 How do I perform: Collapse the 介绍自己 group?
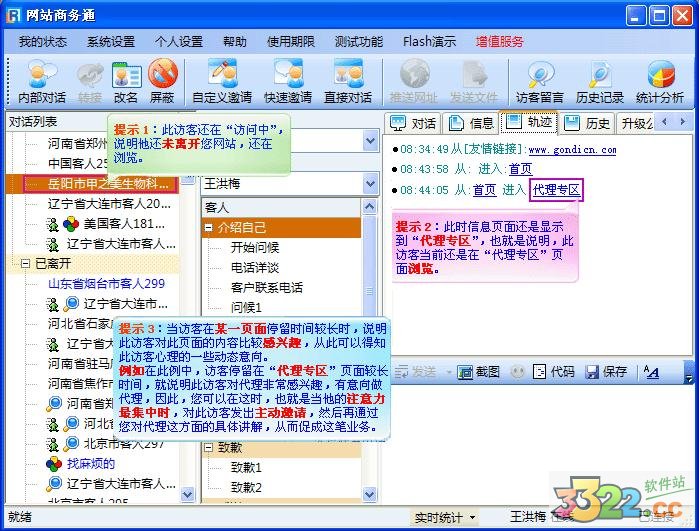pyautogui.click(x=208, y=227)
